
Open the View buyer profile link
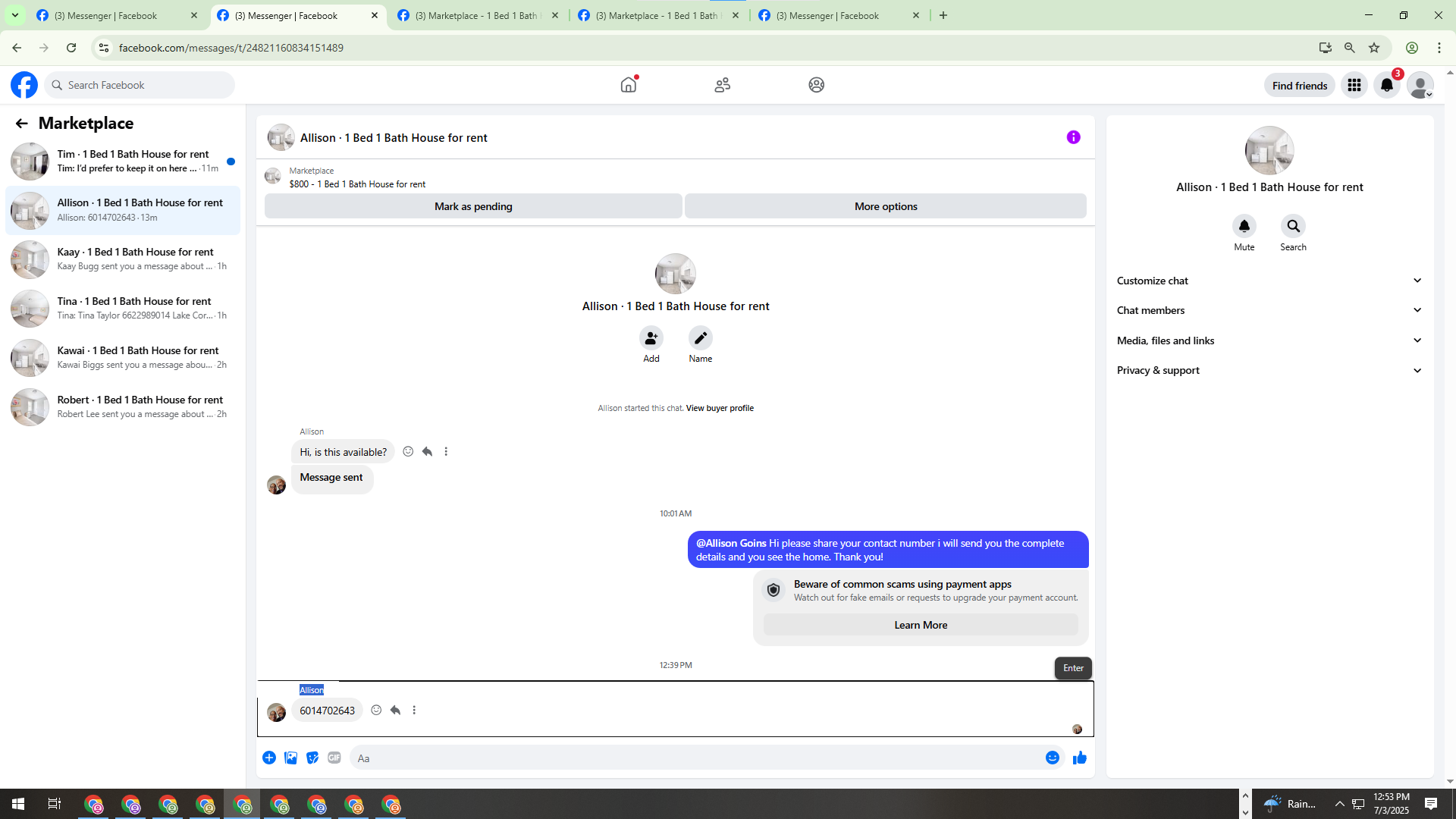[x=720, y=408]
